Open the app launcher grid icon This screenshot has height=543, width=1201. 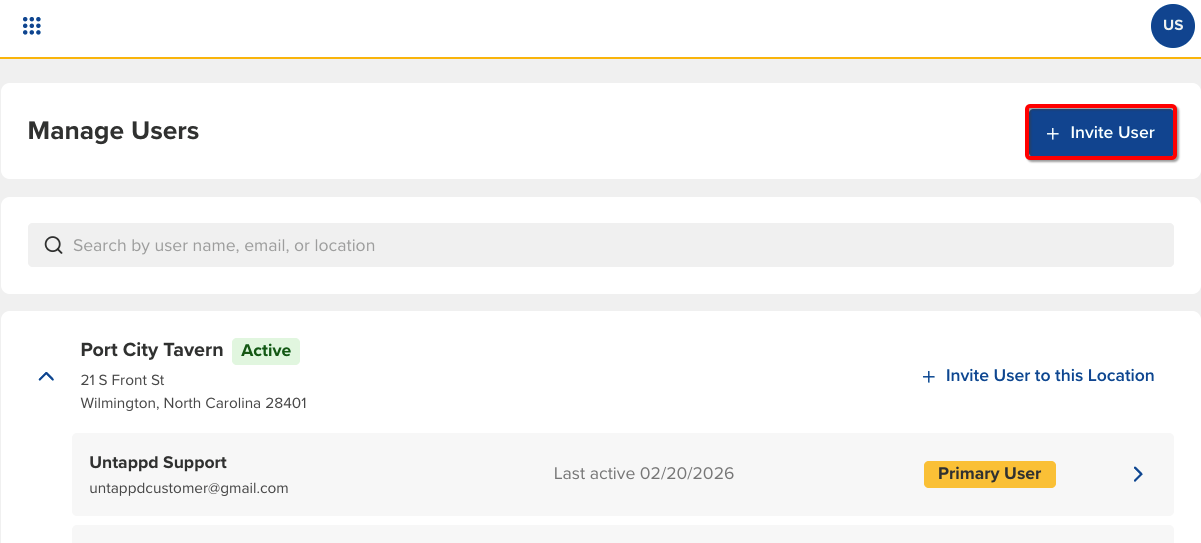click(32, 26)
